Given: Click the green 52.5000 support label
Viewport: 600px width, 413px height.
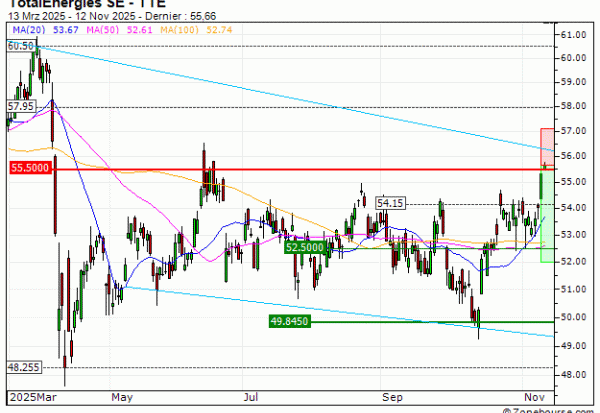Looking at the screenshot, I should [x=305, y=247].
